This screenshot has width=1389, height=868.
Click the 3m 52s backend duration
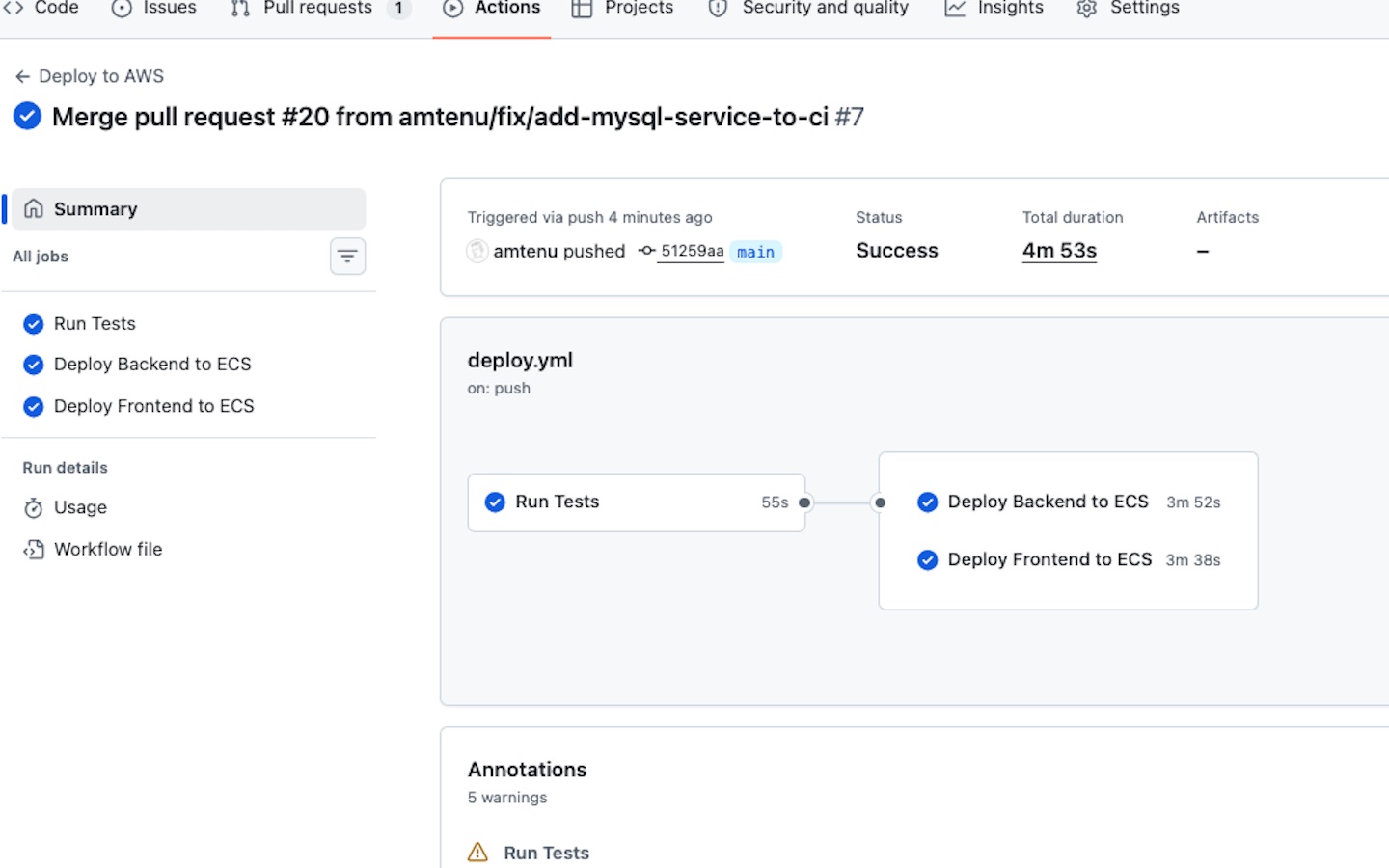(x=1193, y=502)
